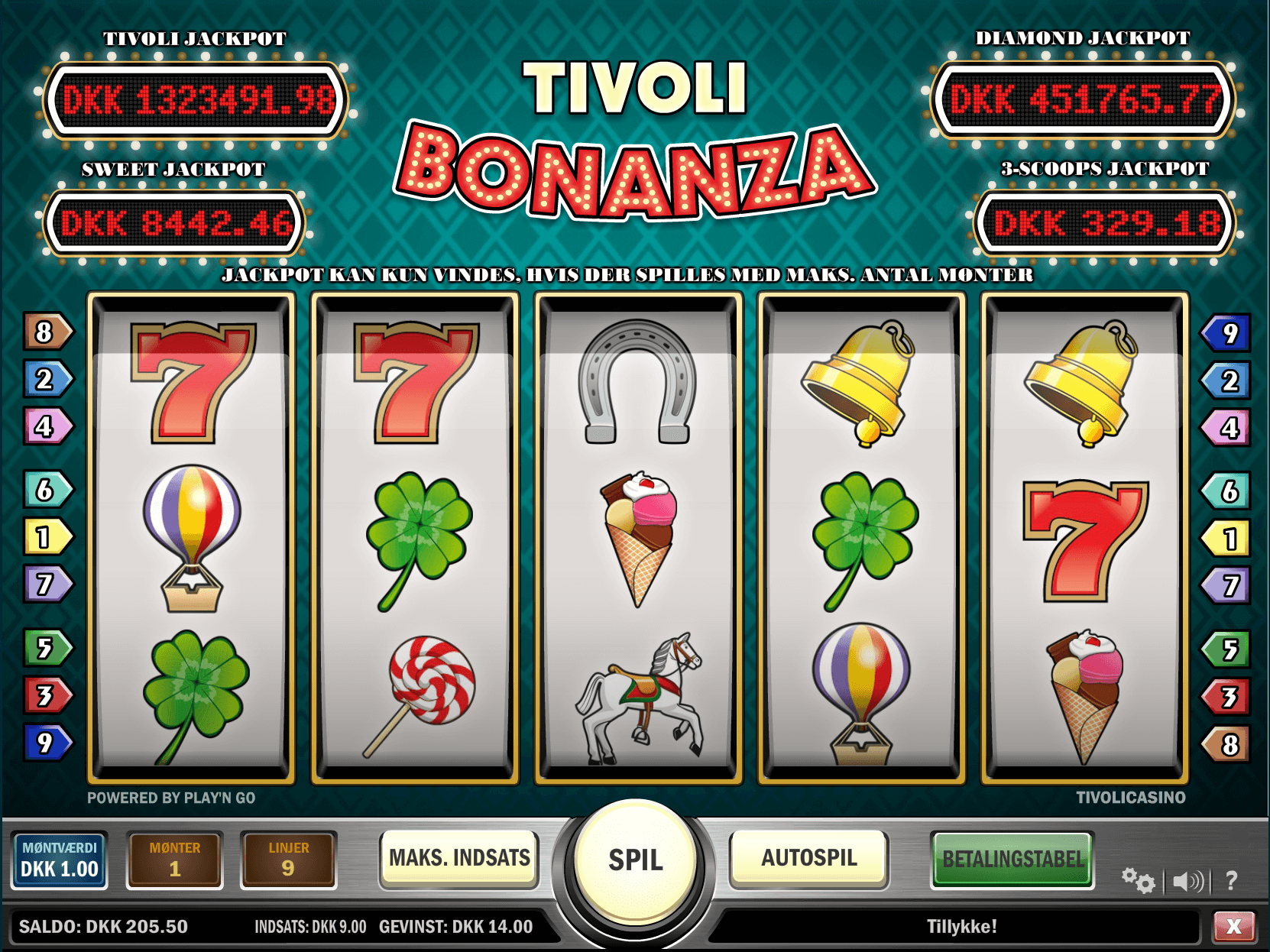
Task: Spin reels with the SPIL button
Action: pyautogui.click(x=636, y=860)
